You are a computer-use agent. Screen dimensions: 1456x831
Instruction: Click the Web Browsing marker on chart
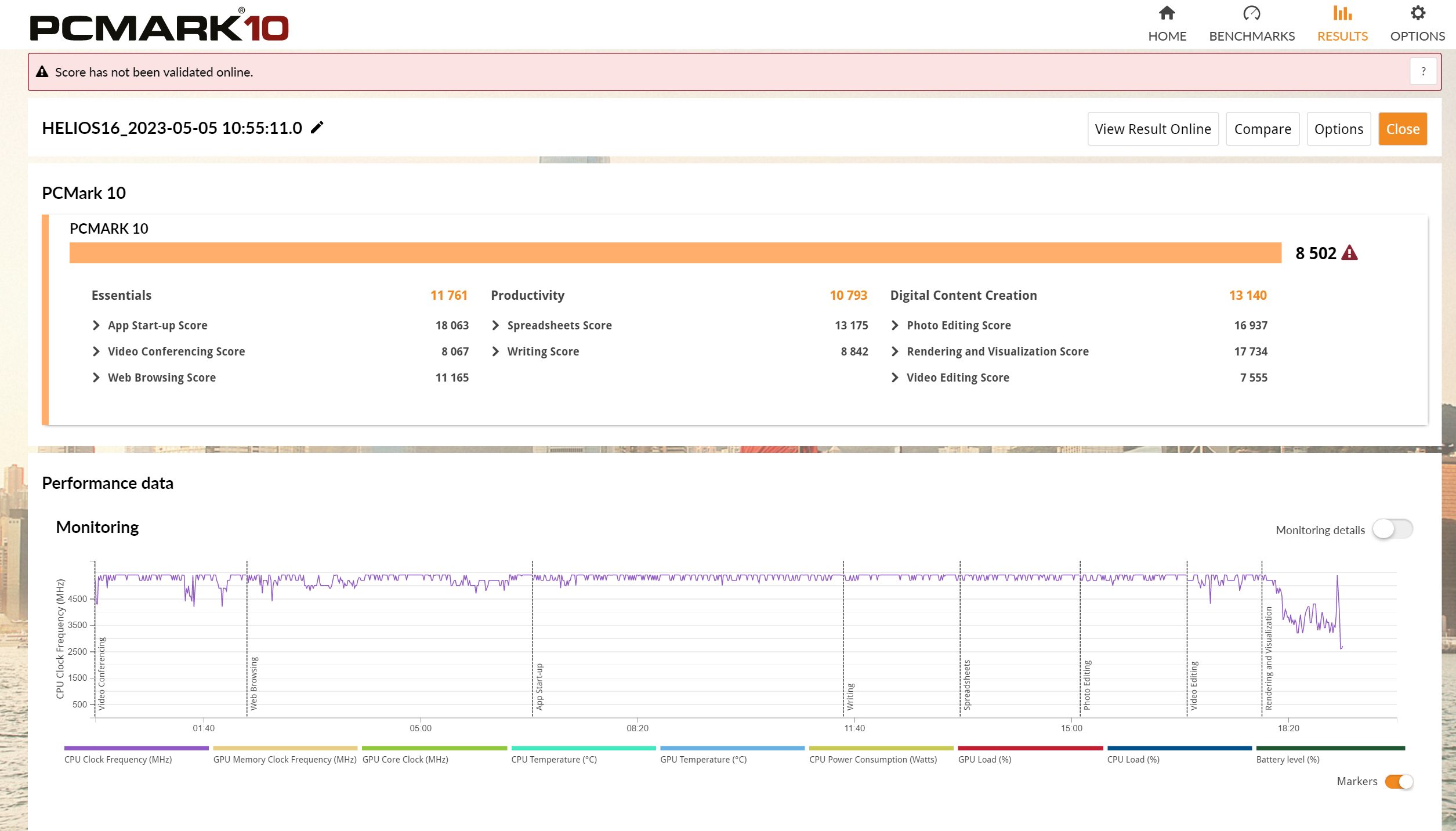pos(253,683)
